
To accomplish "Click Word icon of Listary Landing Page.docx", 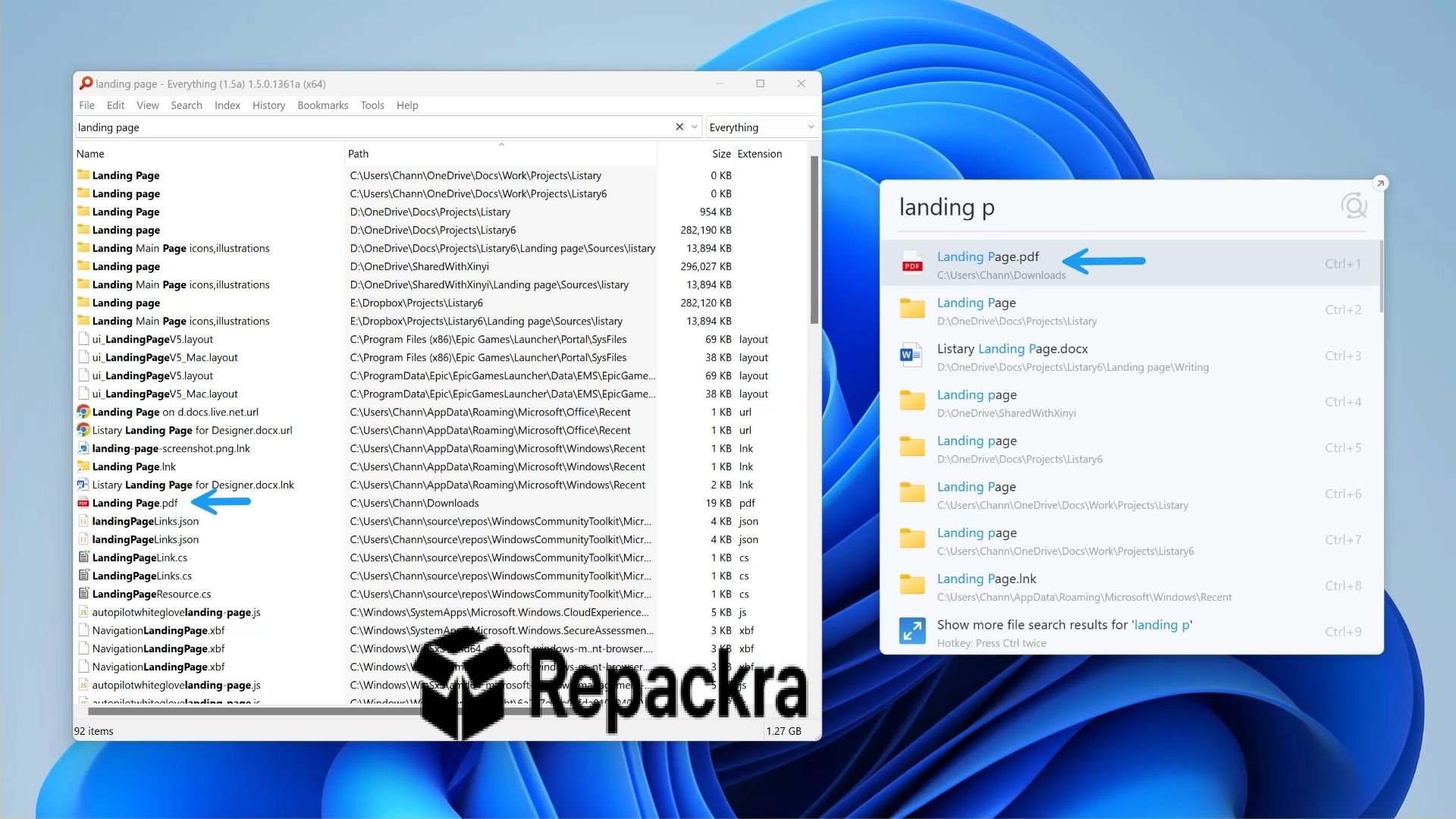I will pos(911,355).
